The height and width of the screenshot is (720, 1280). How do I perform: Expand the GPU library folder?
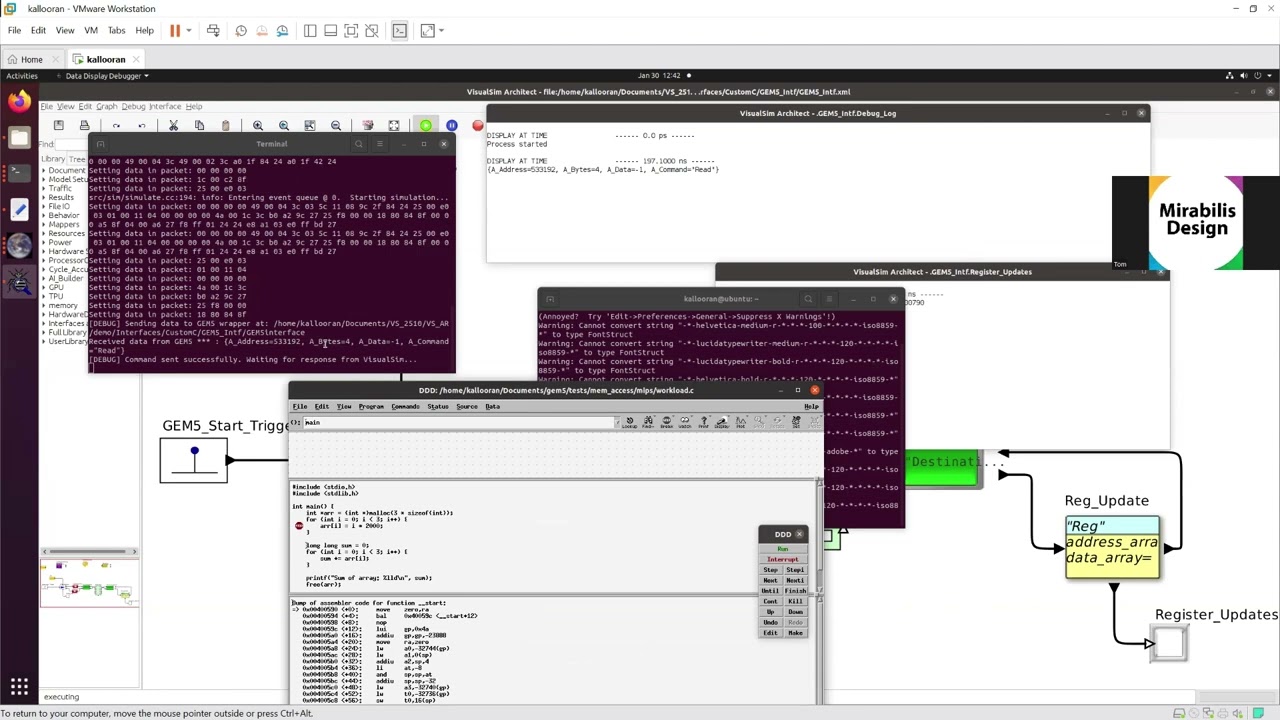coord(44,287)
